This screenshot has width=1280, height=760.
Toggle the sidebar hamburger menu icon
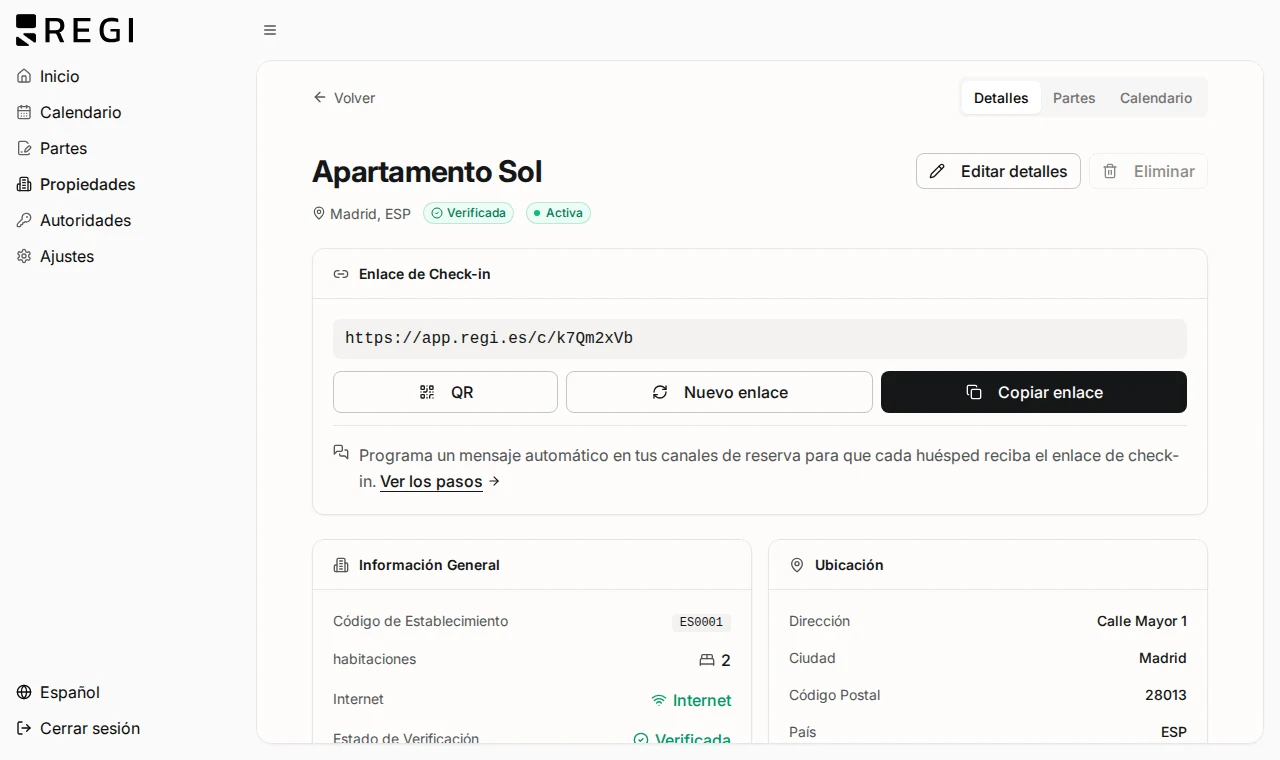(x=270, y=30)
